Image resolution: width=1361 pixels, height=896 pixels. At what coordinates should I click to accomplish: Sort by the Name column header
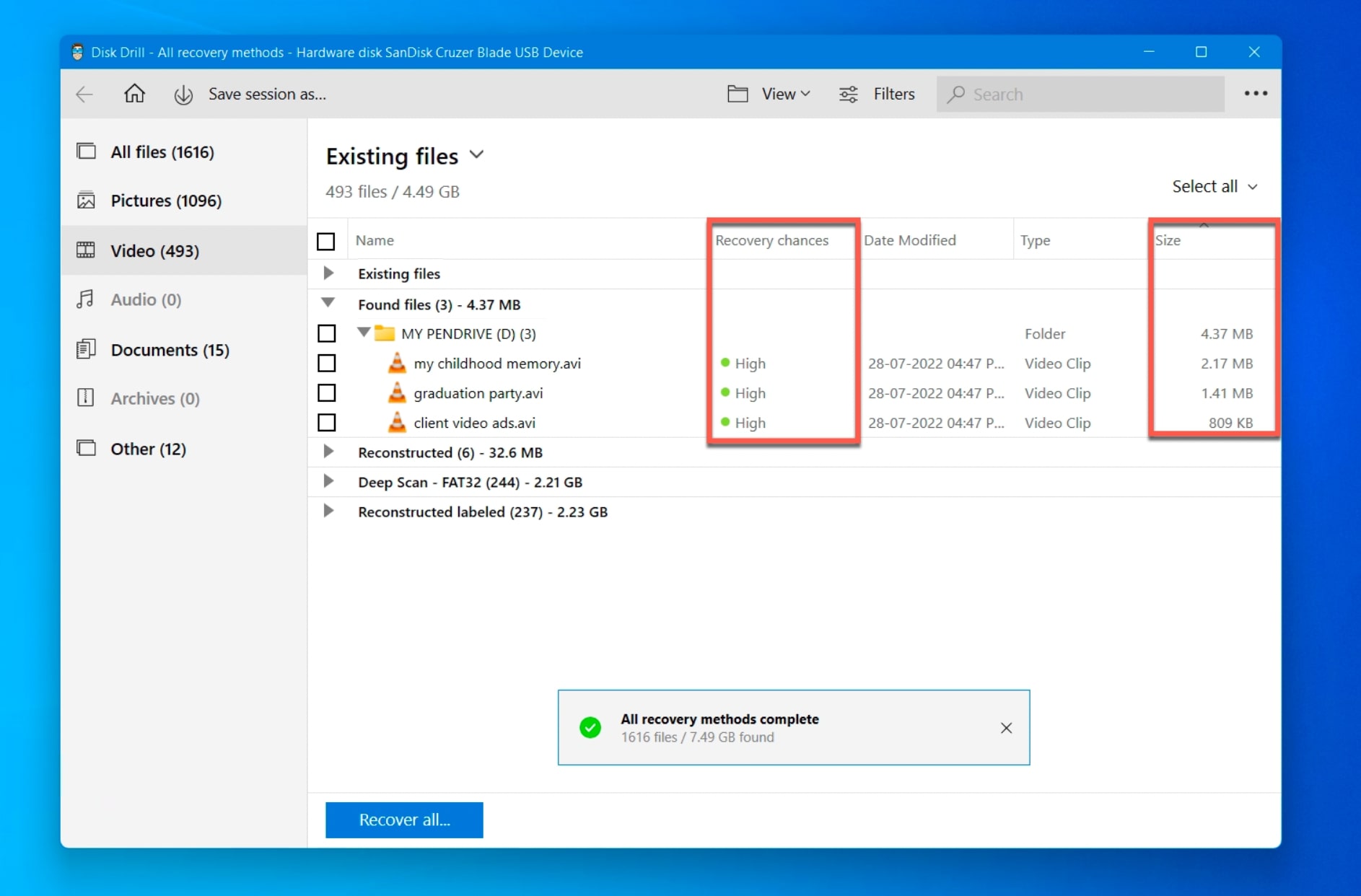[375, 240]
